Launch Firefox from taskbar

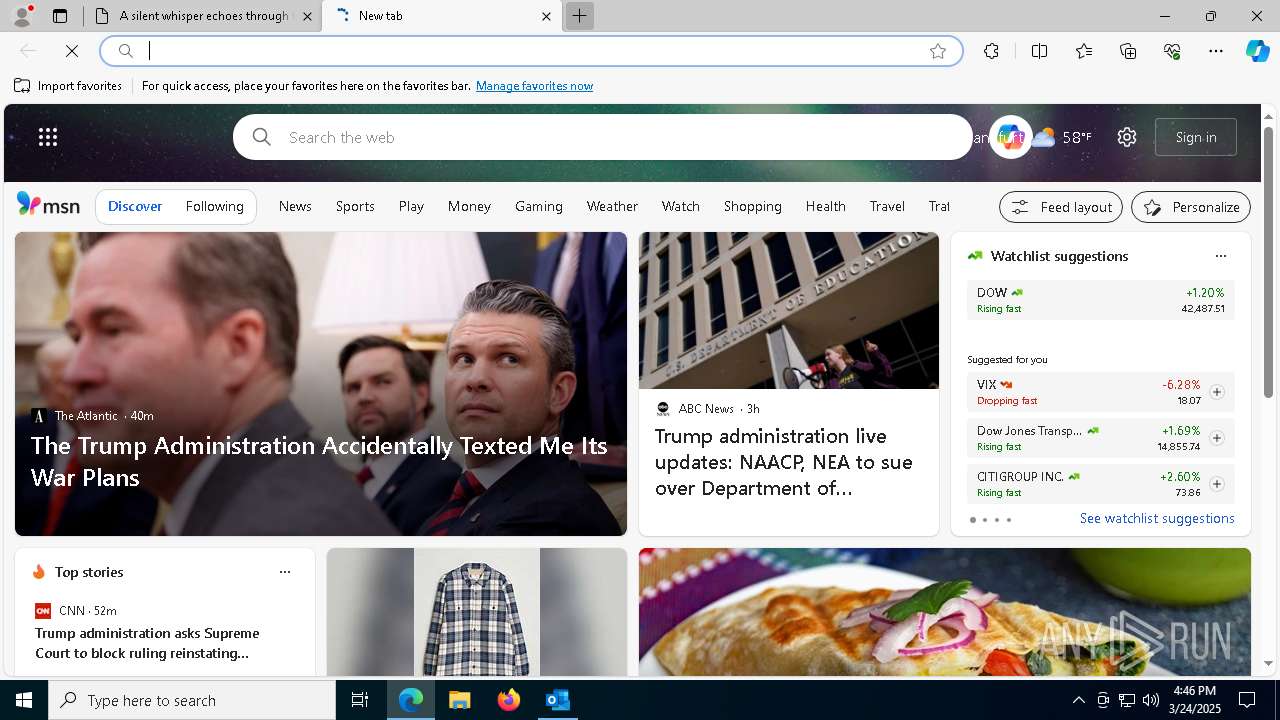click(509, 700)
